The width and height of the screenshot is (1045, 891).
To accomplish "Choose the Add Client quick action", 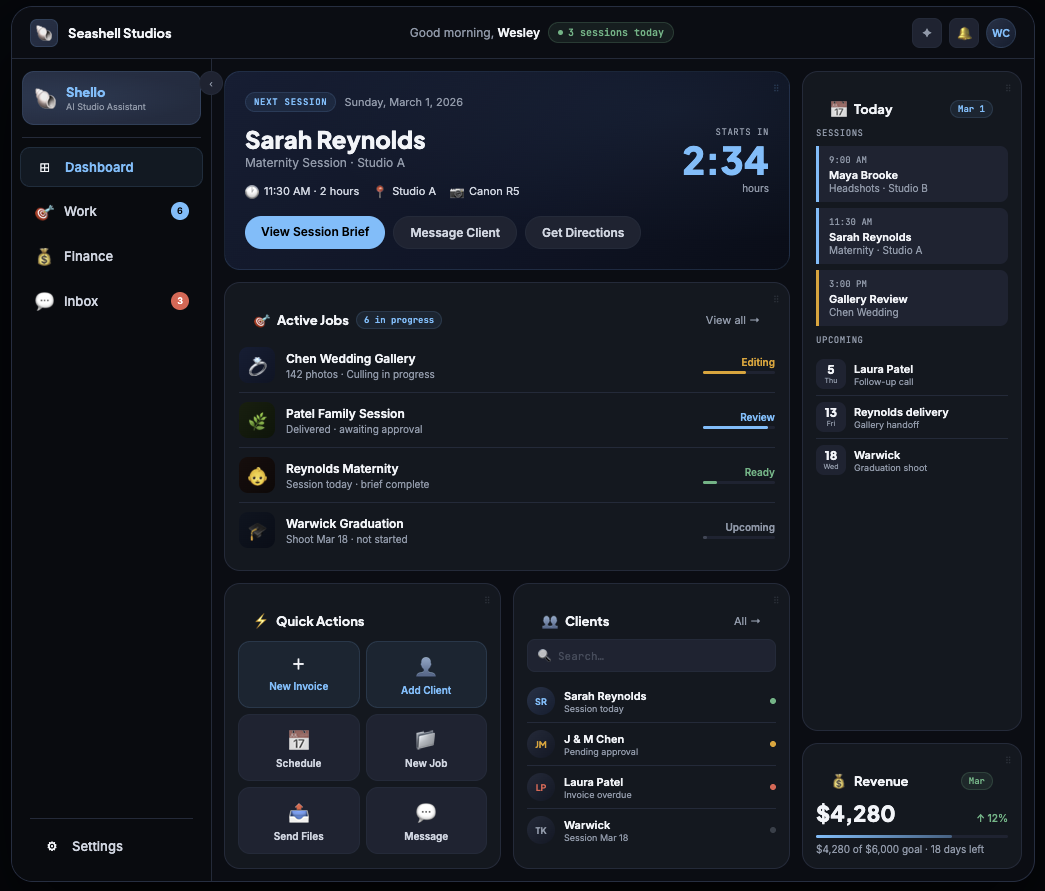I will 426,674.
